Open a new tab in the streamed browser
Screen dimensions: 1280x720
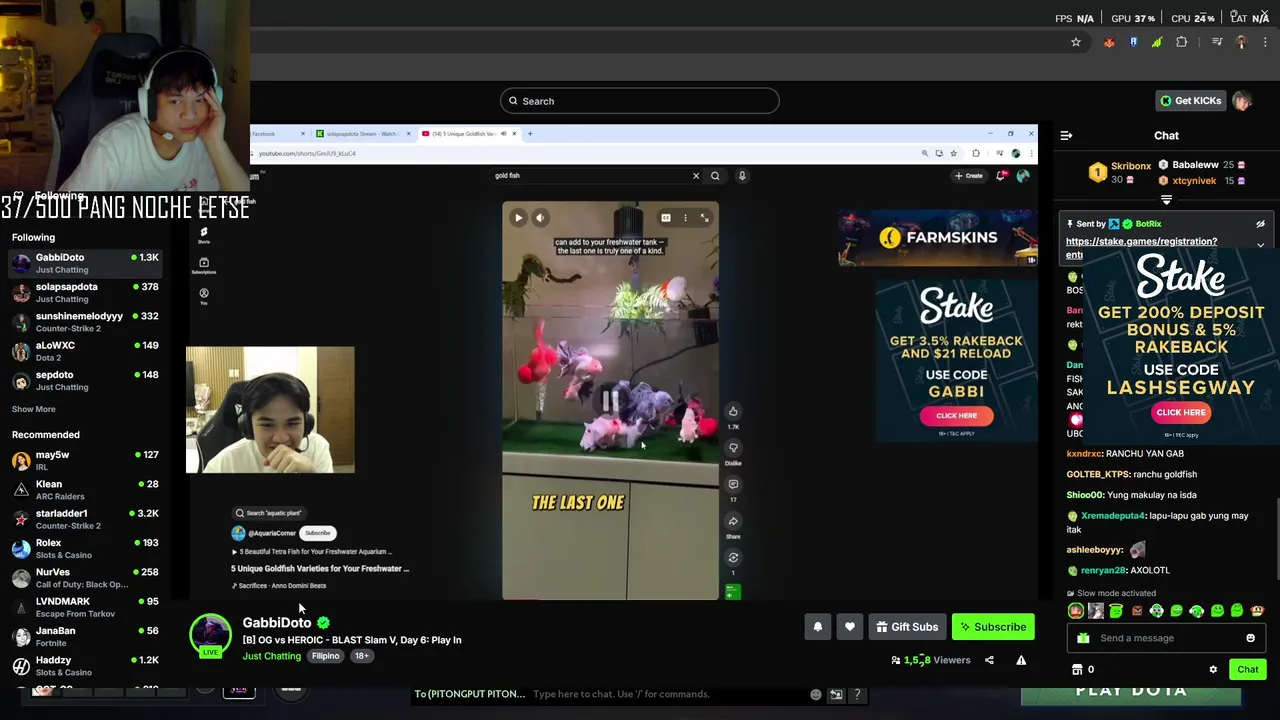[x=530, y=134]
